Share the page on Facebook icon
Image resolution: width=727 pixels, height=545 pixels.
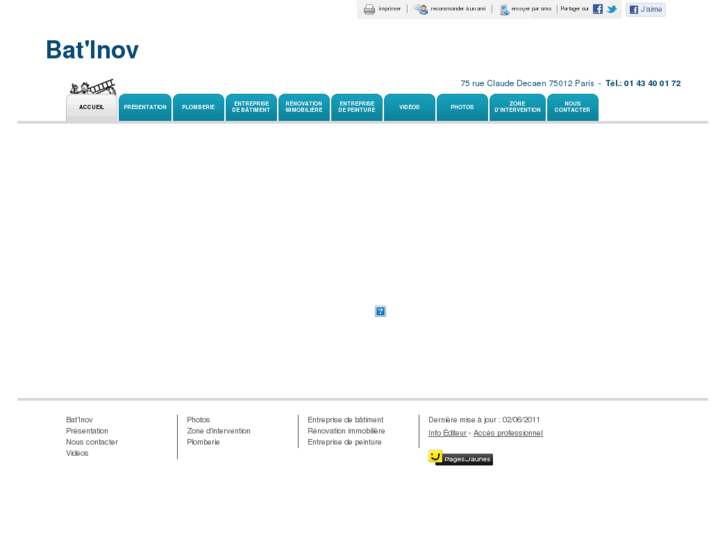click(598, 9)
